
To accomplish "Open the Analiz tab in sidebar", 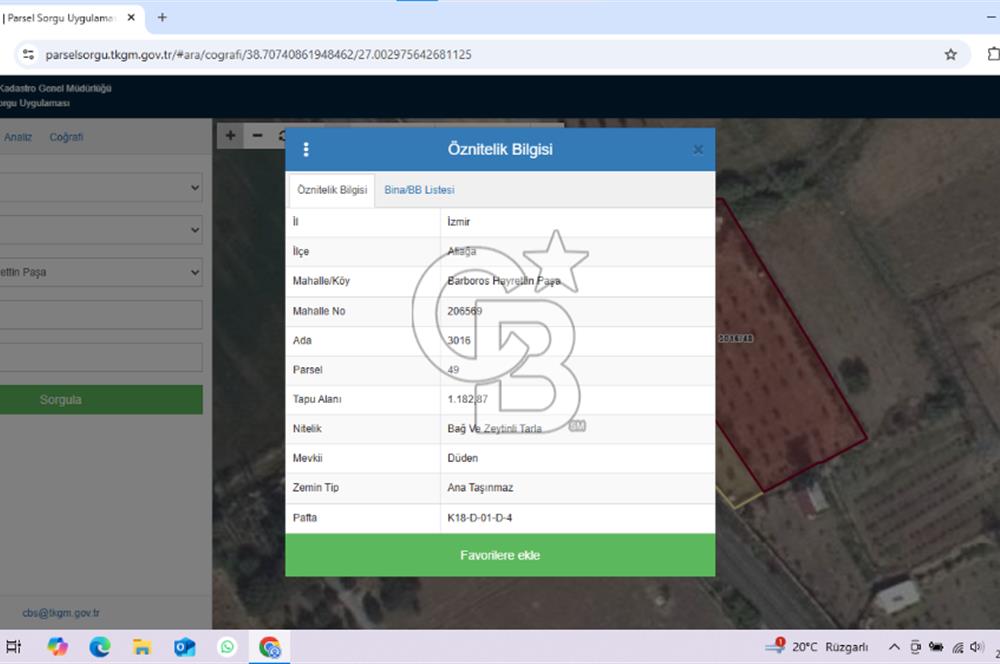I will coord(18,137).
